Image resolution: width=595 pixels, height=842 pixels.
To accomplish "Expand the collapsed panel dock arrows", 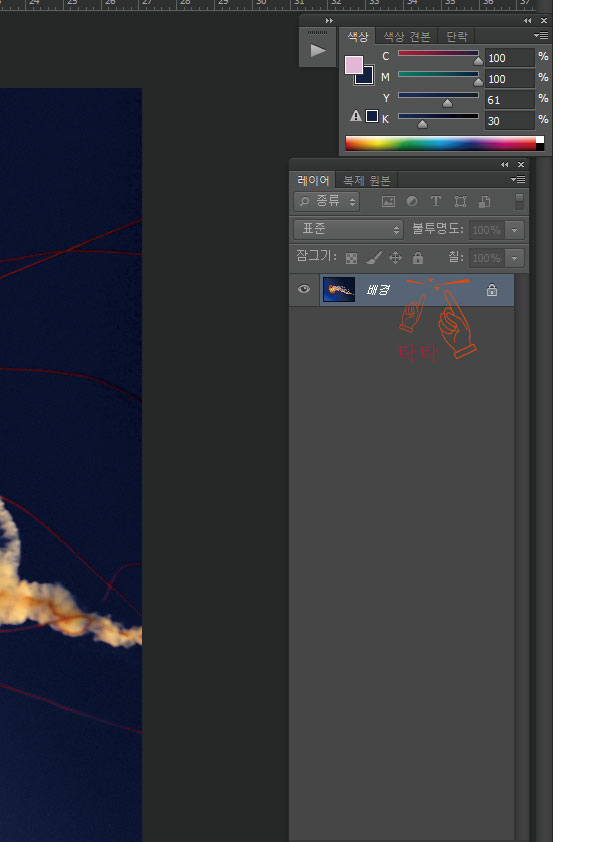I will coord(329,20).
